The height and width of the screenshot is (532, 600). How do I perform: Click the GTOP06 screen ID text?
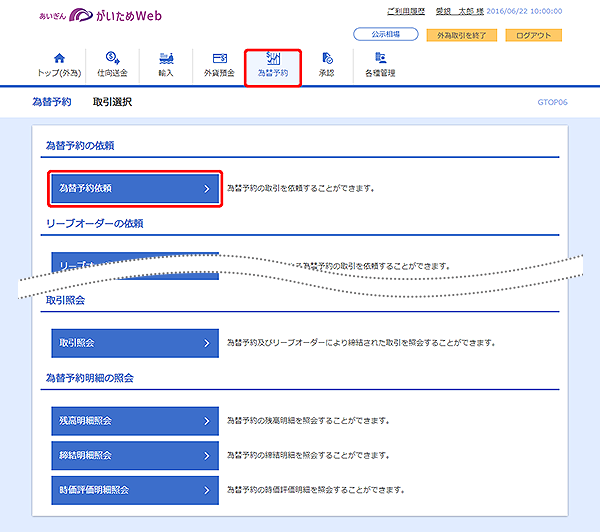pos(553,102)
